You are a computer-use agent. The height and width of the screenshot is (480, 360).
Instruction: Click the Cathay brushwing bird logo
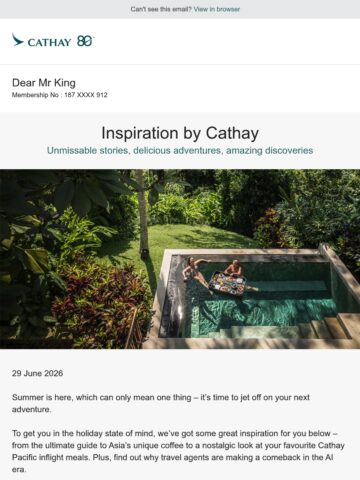[x=18, y=40]
